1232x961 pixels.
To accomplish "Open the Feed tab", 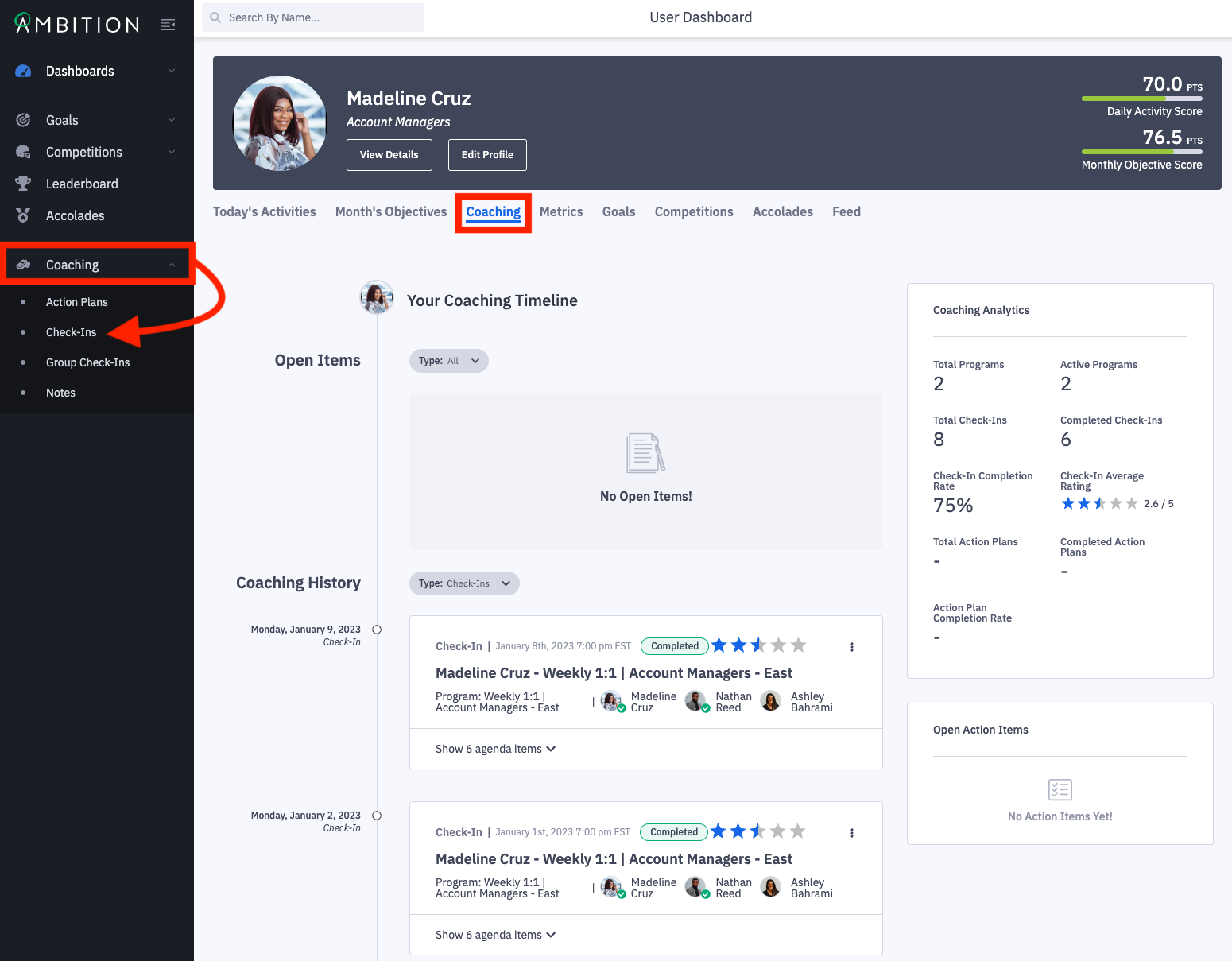I will pyautogui.click(x=847, y=211).
